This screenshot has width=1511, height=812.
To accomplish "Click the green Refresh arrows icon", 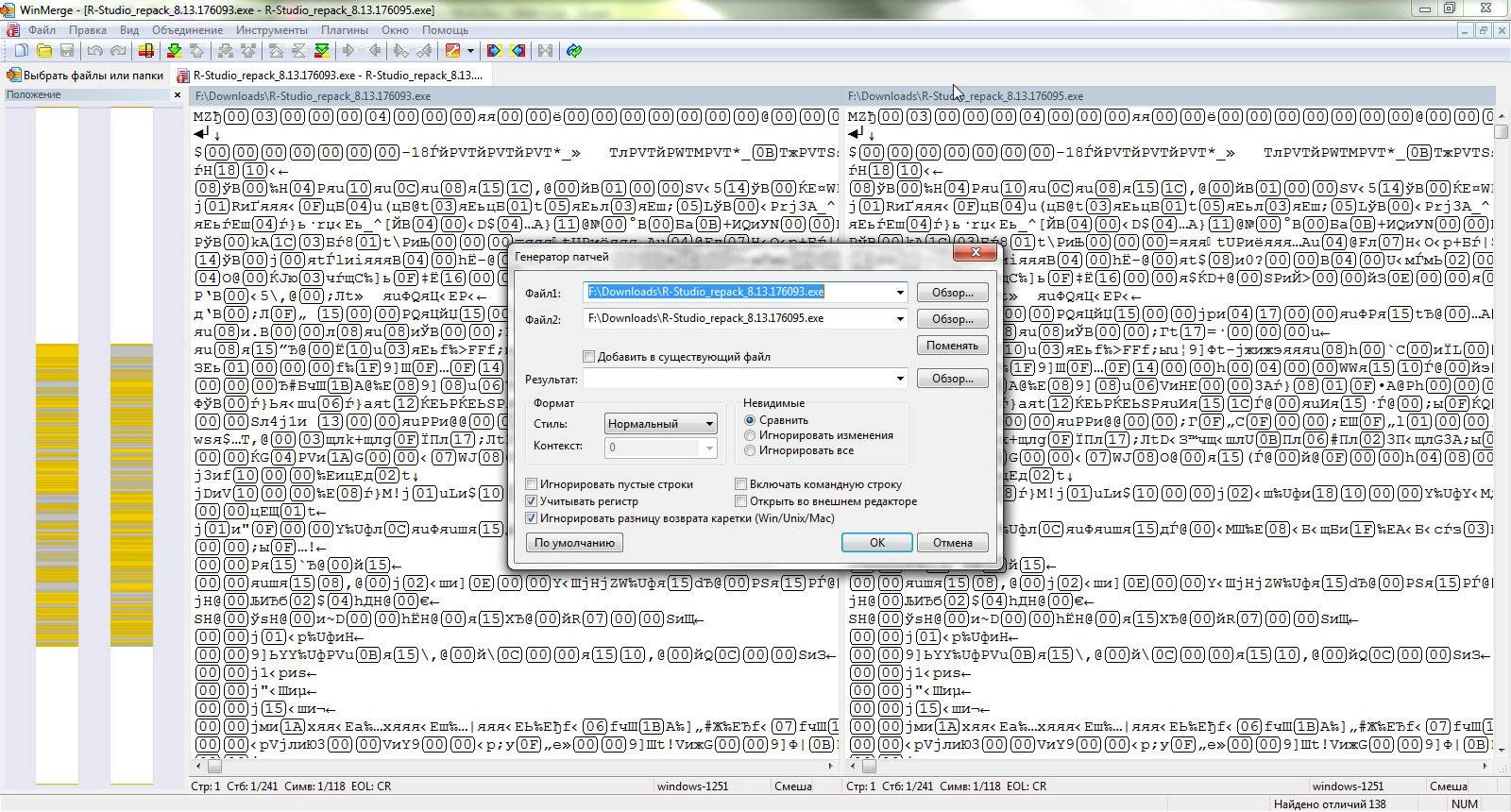I will [573, 51].
